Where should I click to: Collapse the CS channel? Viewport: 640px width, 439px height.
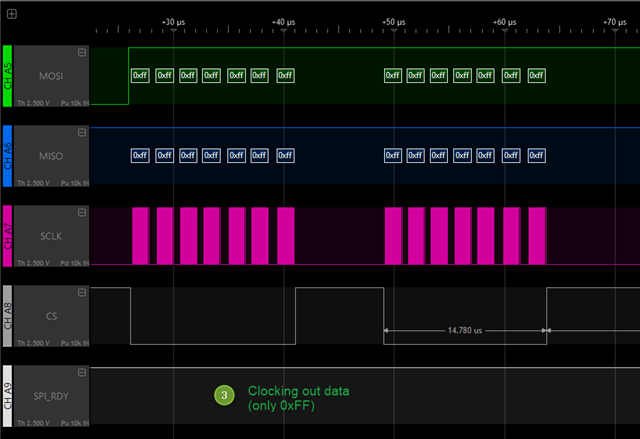pos(82,293)
